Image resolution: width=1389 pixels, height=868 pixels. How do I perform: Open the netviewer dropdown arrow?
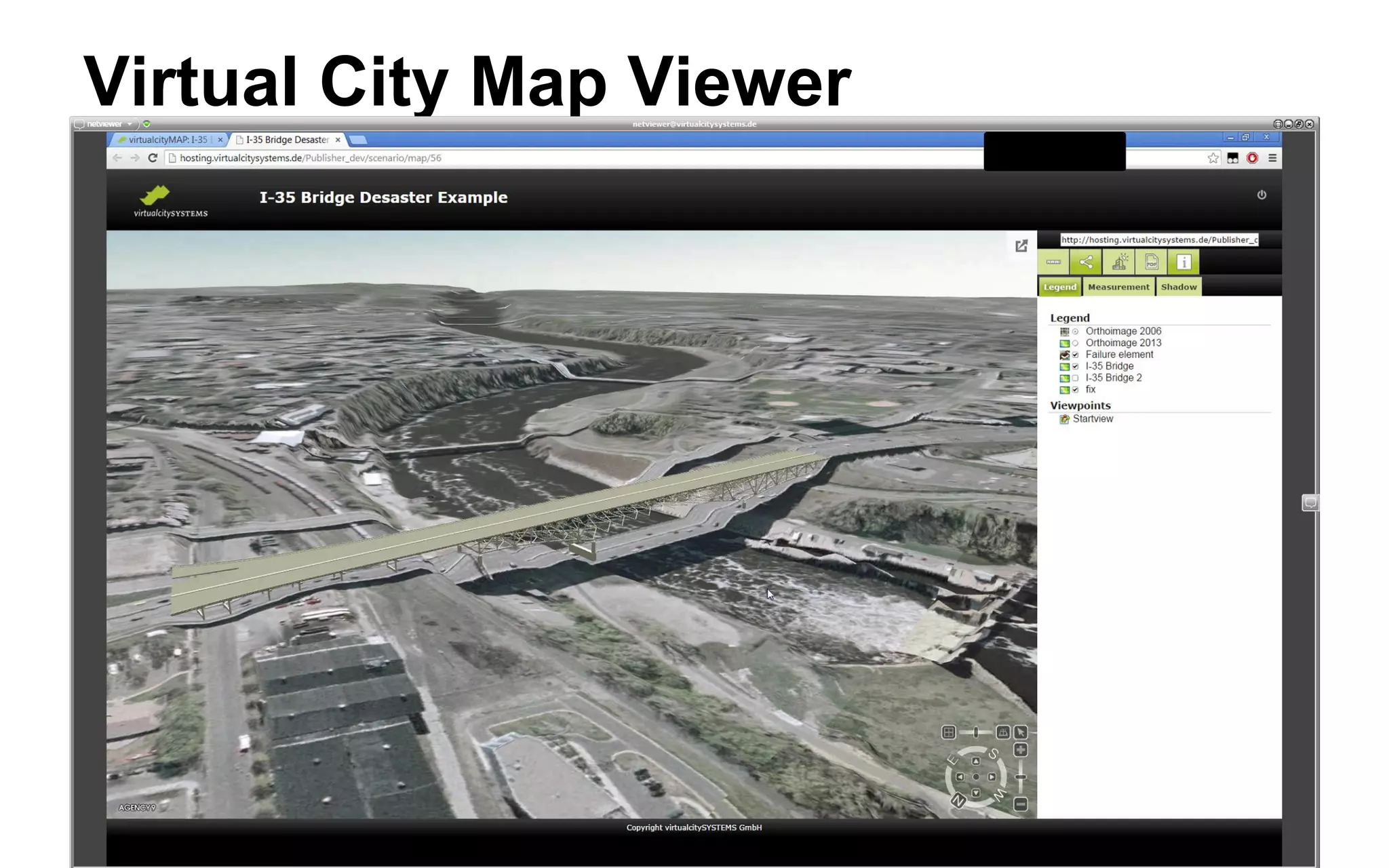click(130, 124)
